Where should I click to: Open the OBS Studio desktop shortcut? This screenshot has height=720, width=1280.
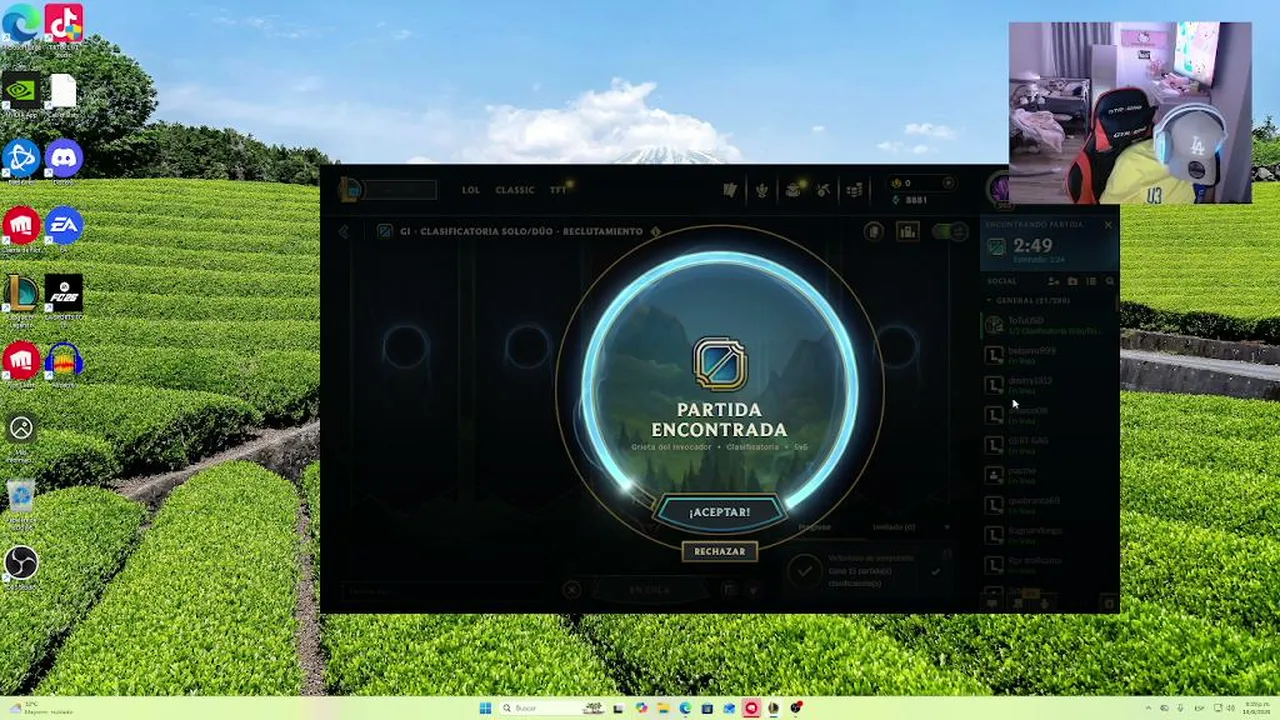point(21,564)
